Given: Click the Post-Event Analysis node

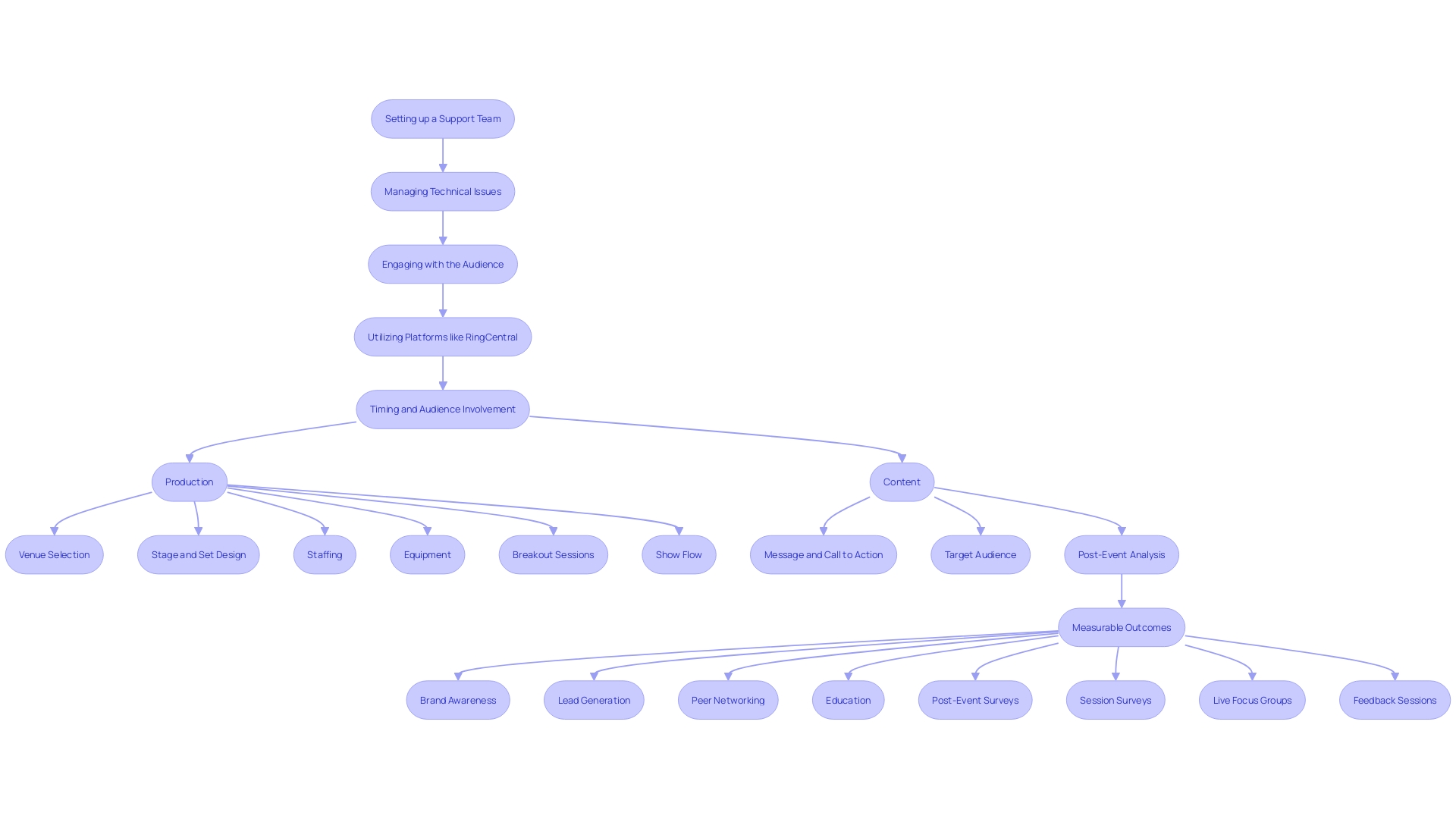Looking at the screenshot, I should (1121, 554).
